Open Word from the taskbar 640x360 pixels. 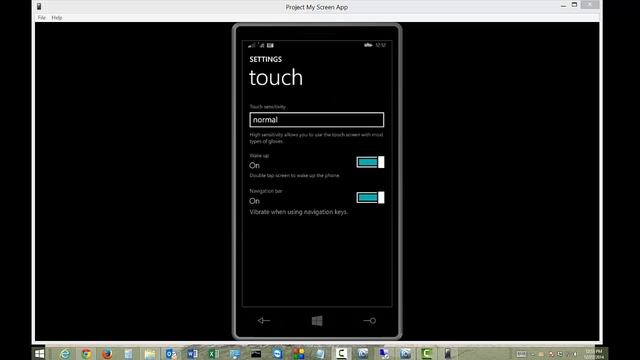click(x=192, y=353)
